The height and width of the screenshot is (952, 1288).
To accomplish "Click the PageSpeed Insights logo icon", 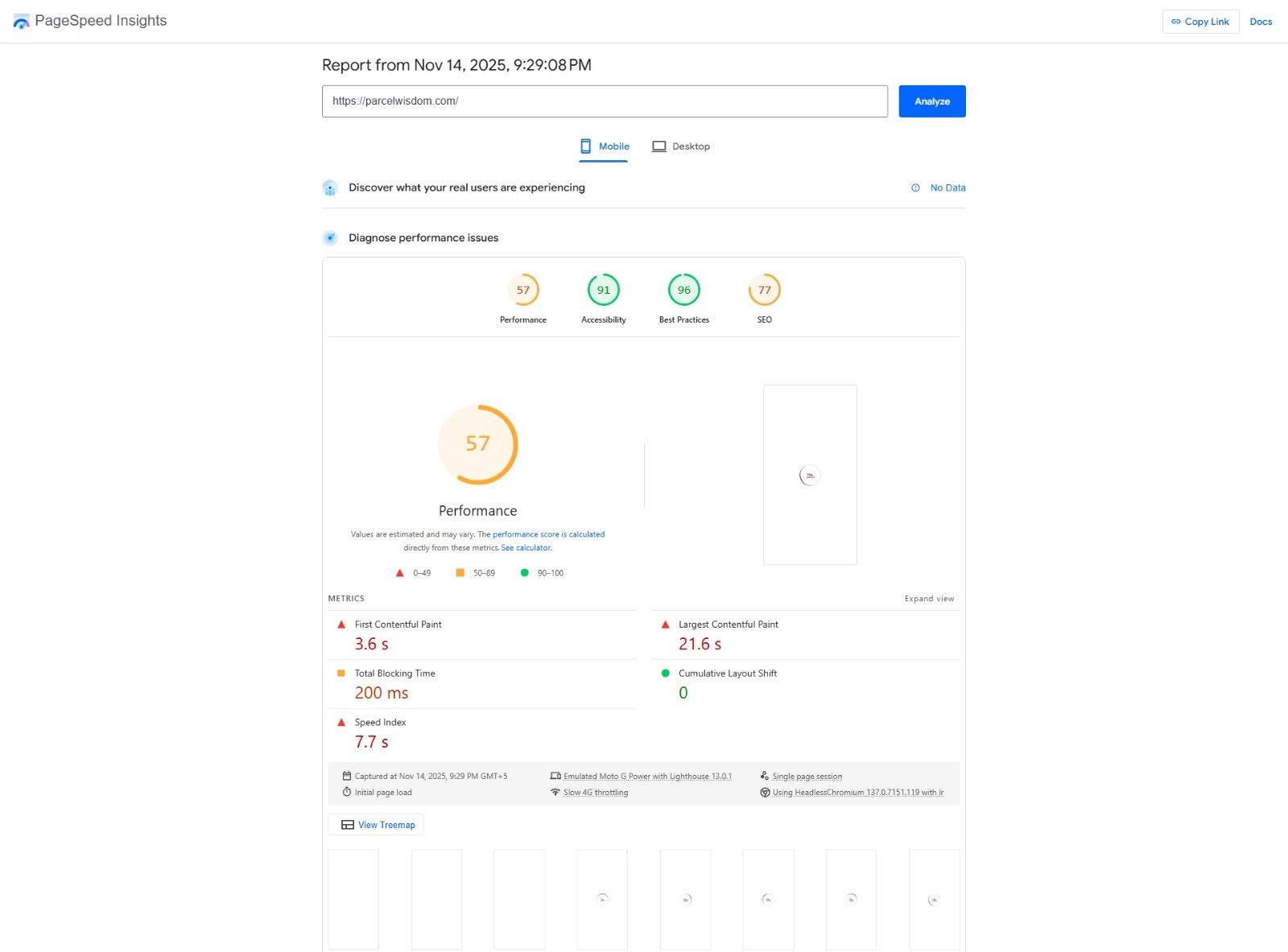I will pos(21,22).
